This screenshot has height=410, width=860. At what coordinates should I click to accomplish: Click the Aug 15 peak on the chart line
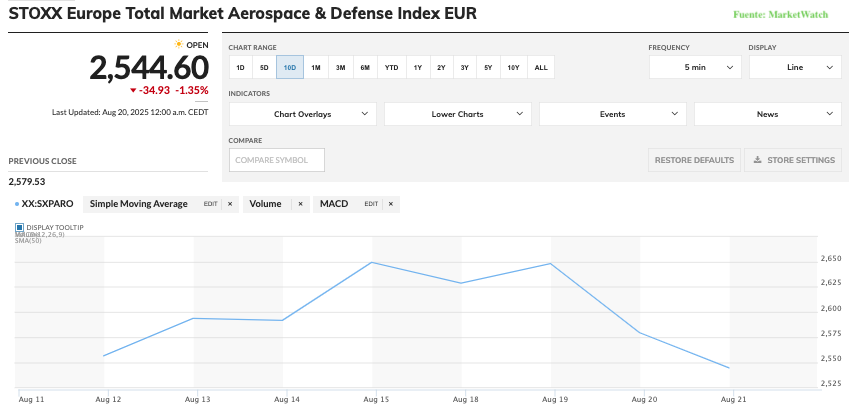[x=372, y=262]
